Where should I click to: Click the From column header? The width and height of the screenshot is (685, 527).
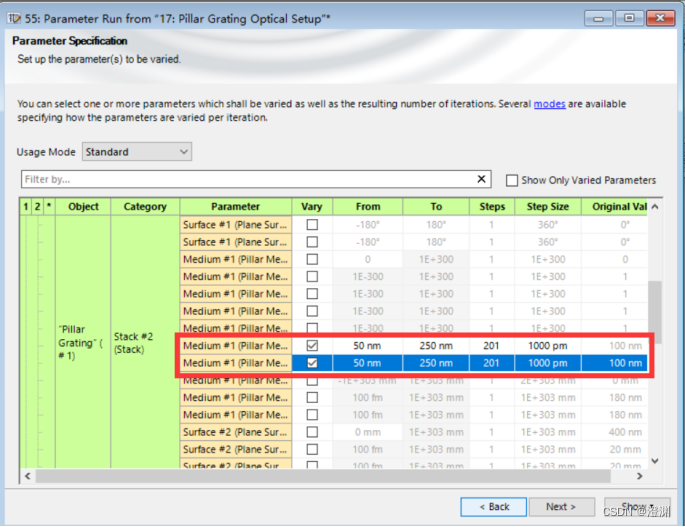(x=368, y=207)
